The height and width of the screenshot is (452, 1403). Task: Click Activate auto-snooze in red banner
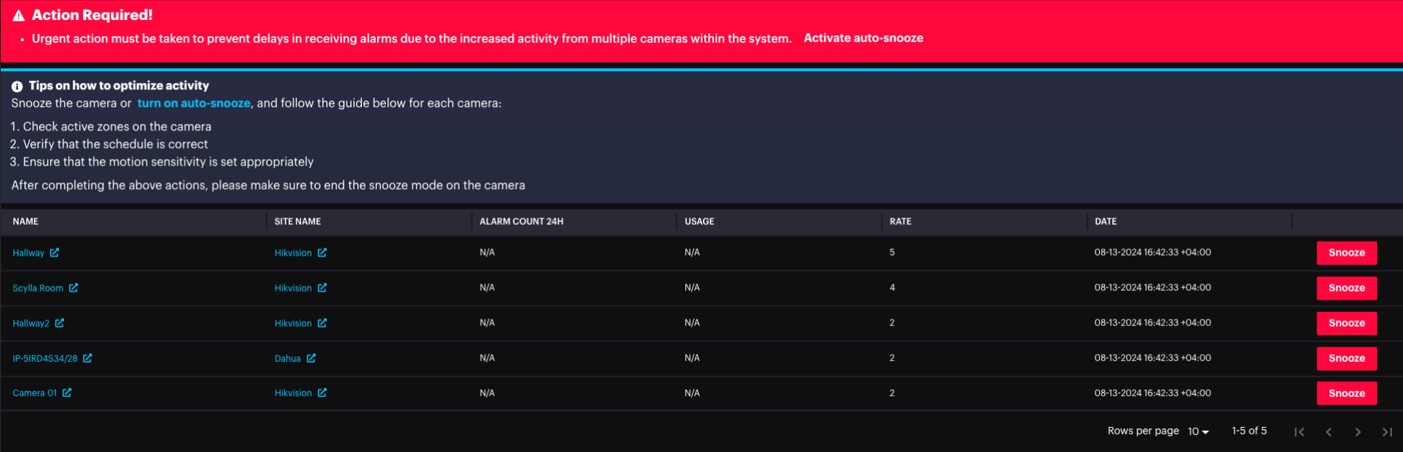(863, 38)
